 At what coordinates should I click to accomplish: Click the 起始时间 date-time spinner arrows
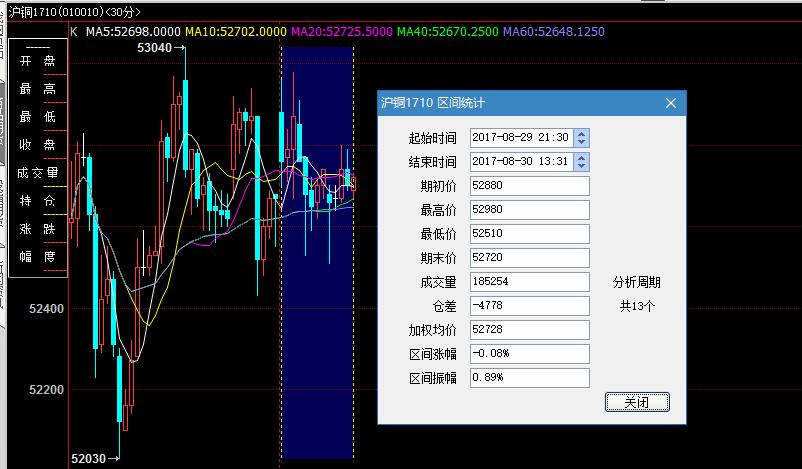pos(582,138)
